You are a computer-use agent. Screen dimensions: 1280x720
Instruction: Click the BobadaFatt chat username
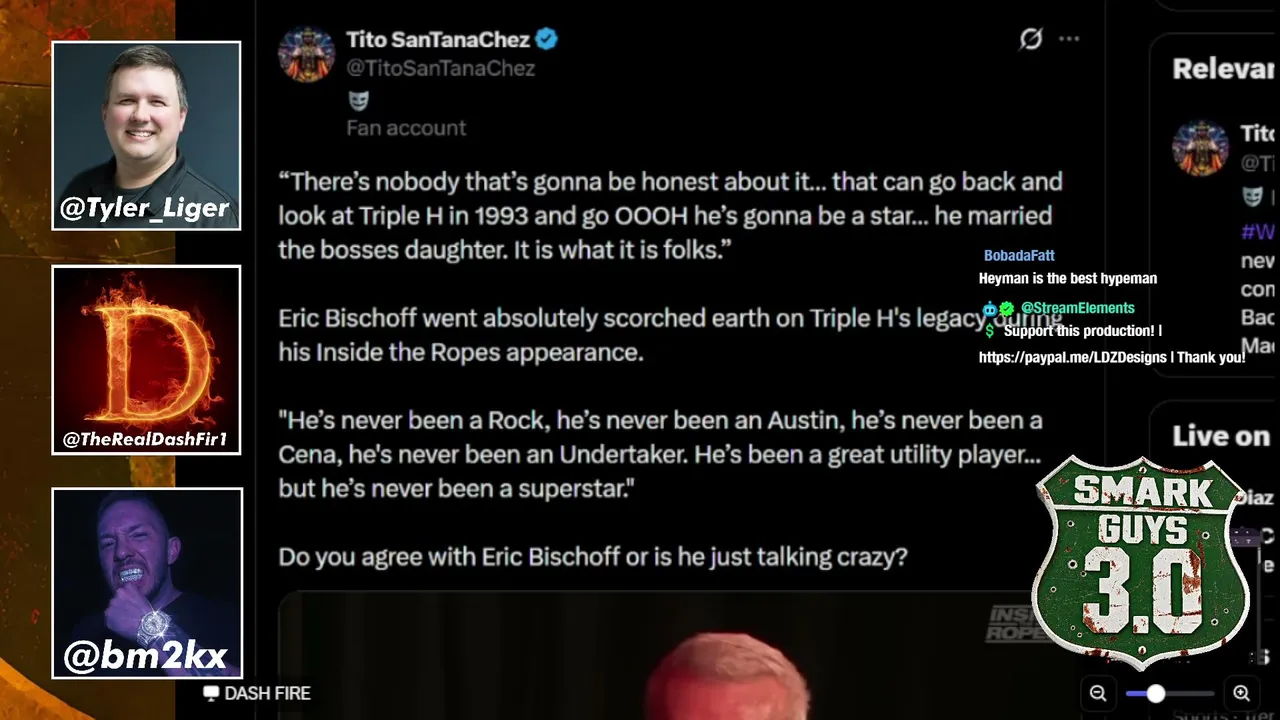coord(1019,256)
